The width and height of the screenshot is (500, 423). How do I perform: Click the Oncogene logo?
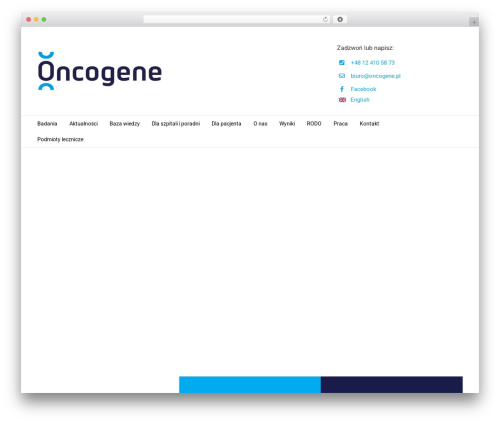[100, 71]
